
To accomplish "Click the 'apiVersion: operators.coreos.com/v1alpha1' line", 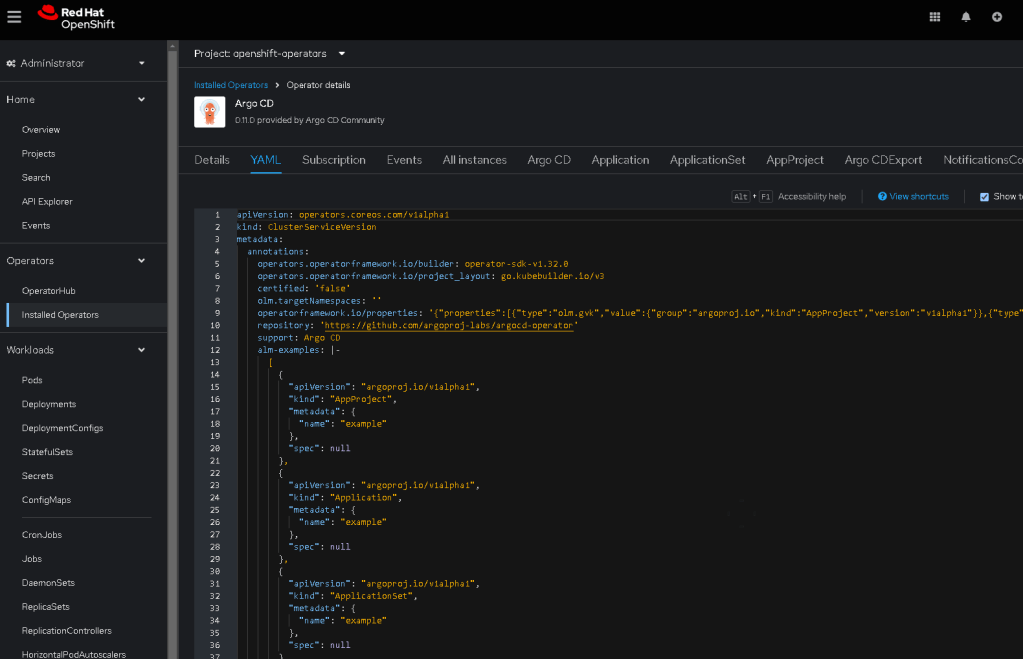I will tap(343, 215).
